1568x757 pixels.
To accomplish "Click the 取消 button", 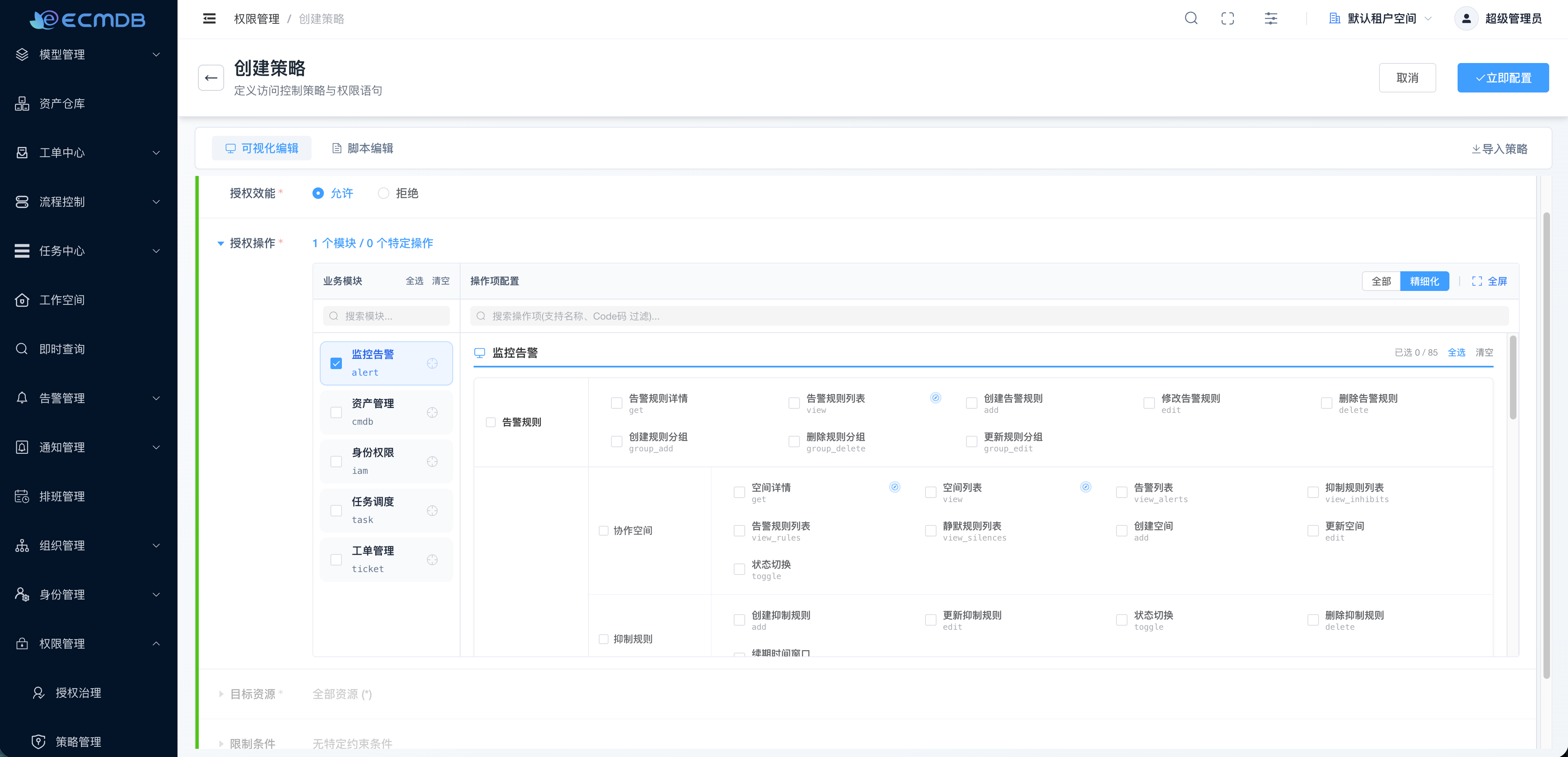I will 1407,78.
